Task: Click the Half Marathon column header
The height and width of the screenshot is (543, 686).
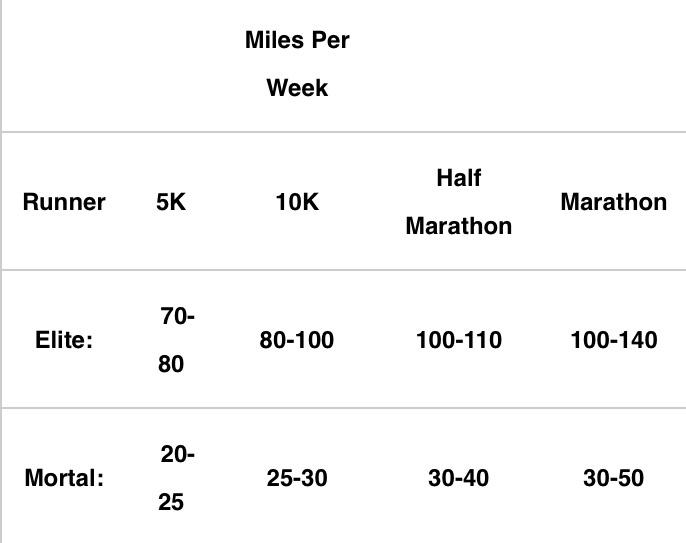Action: point(458,202)
